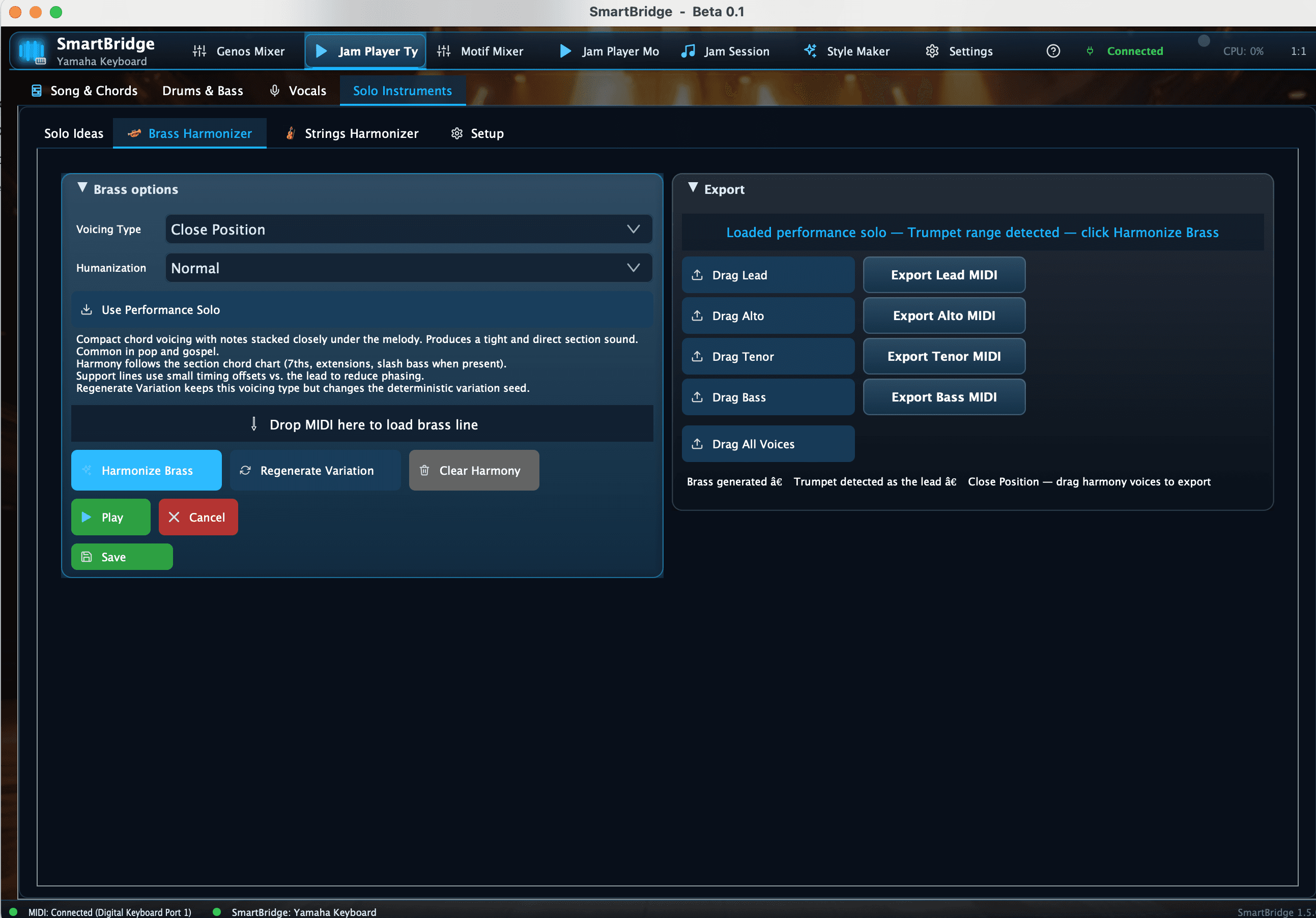Open Motif Mixer tab
The width and height of the screenshot is (1316, 918).
point(480,51)
